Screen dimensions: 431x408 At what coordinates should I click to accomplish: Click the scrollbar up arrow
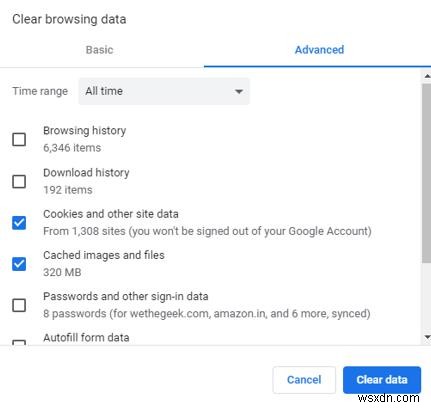[x=427, y=76]
